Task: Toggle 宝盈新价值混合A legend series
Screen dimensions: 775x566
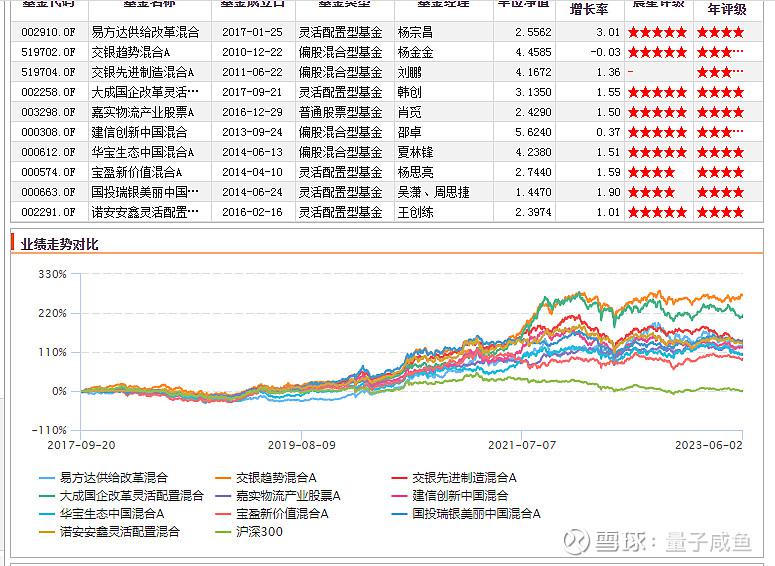Action: [x=272, y=514]
